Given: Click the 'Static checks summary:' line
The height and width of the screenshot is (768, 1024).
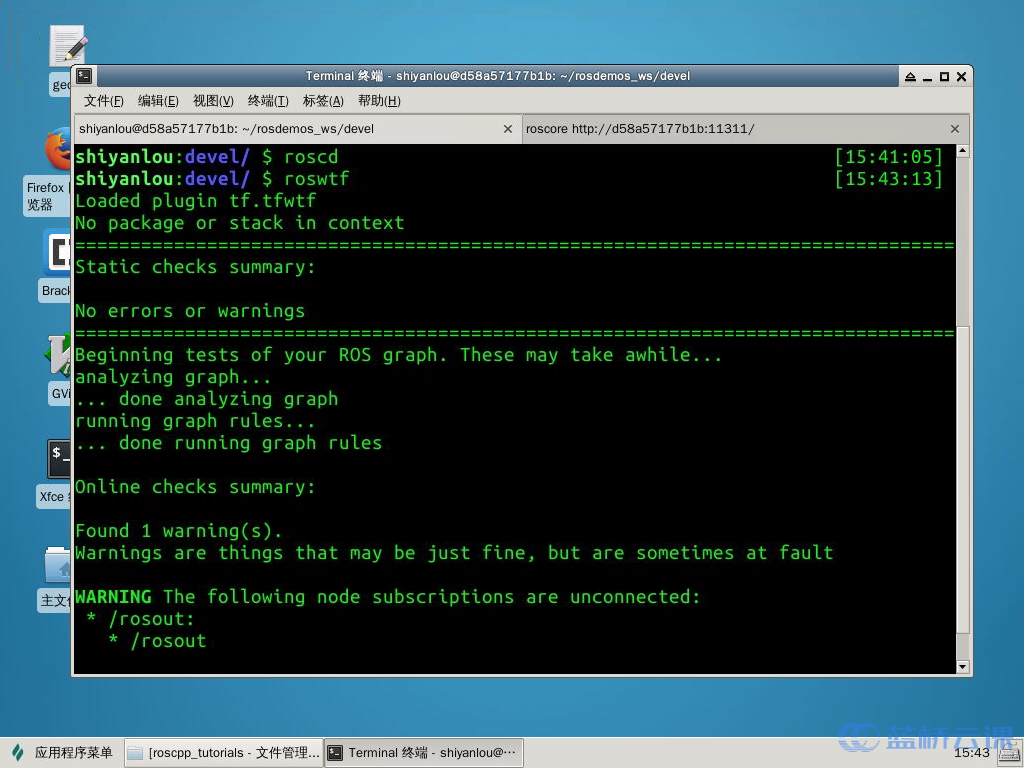Looking at the screenshot, I should (195, 267).
